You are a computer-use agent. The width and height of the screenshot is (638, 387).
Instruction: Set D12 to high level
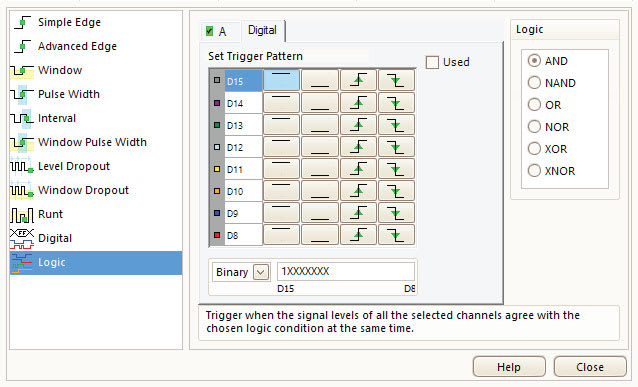click(x=281, y=146)
